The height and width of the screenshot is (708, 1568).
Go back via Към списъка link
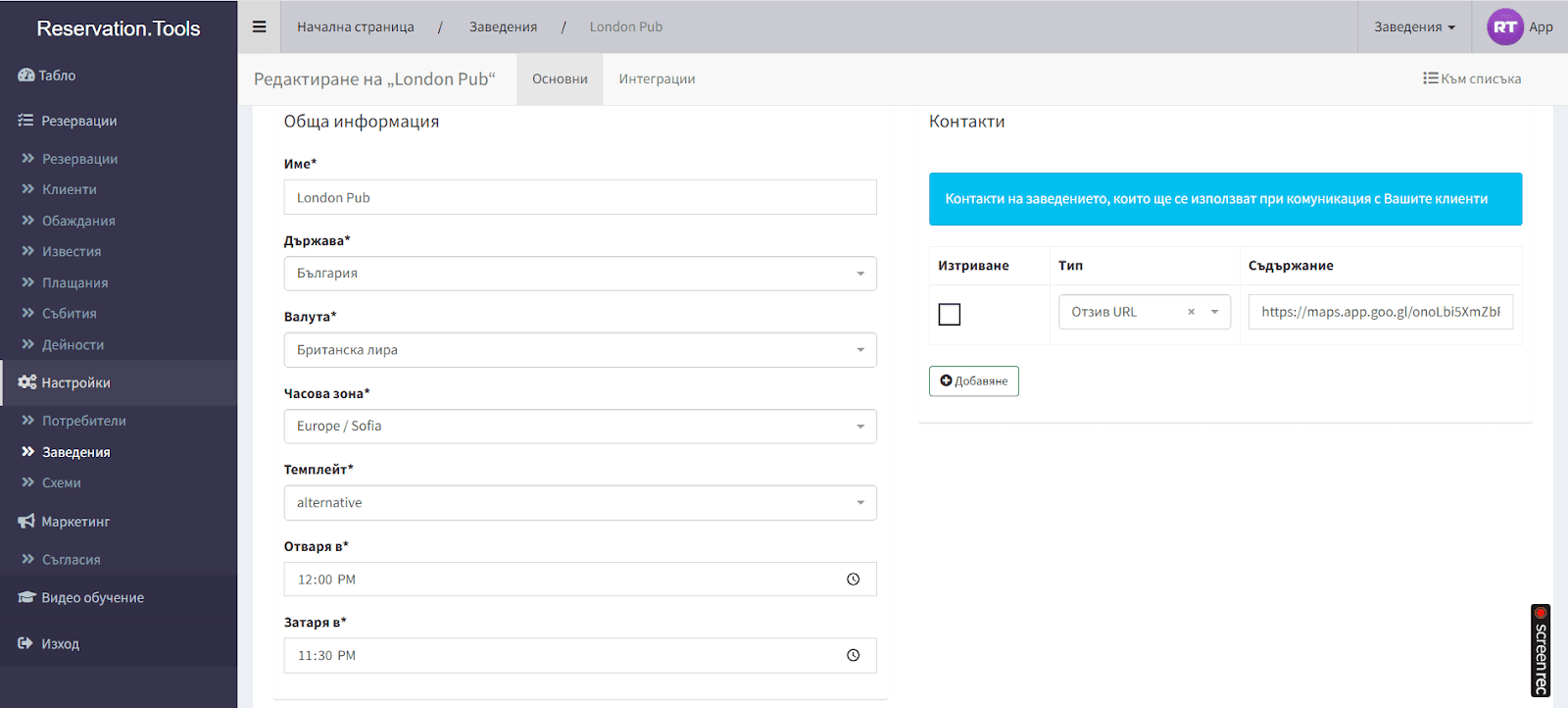click(1472, 79)
